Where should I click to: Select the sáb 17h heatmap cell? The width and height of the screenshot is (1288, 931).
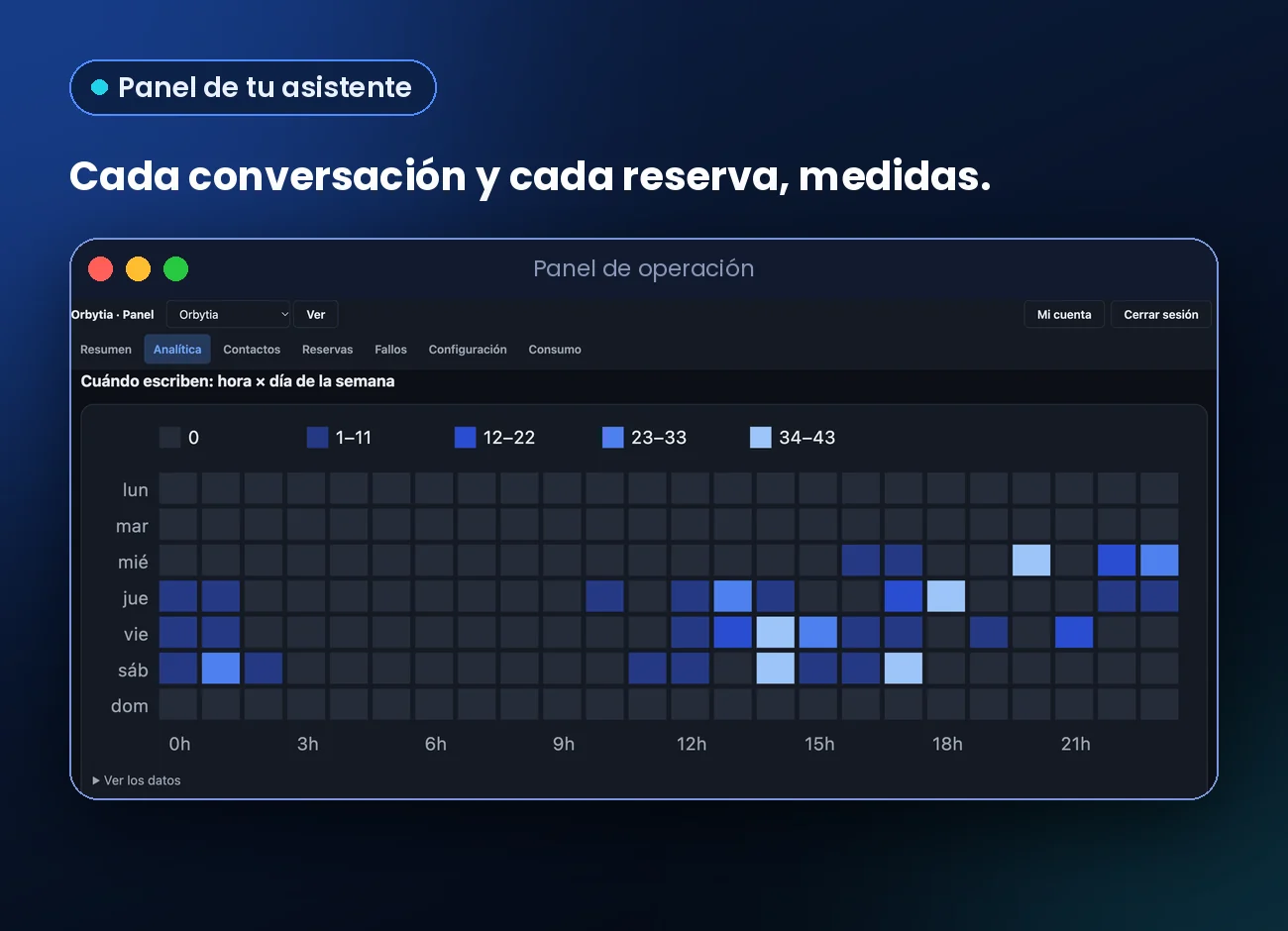(904, 668)
